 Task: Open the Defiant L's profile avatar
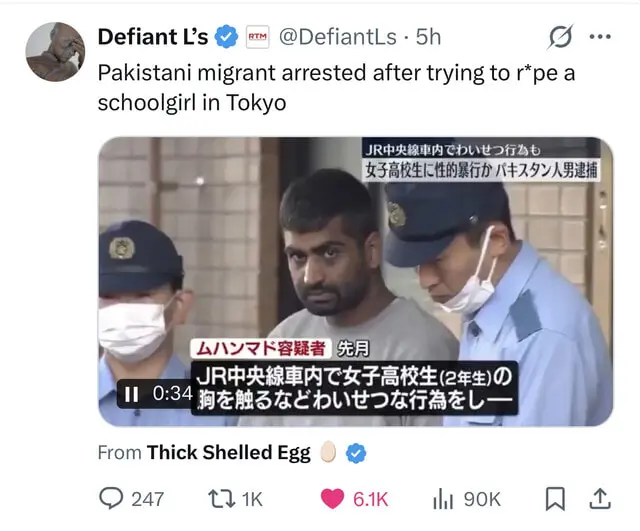point(55,52)
